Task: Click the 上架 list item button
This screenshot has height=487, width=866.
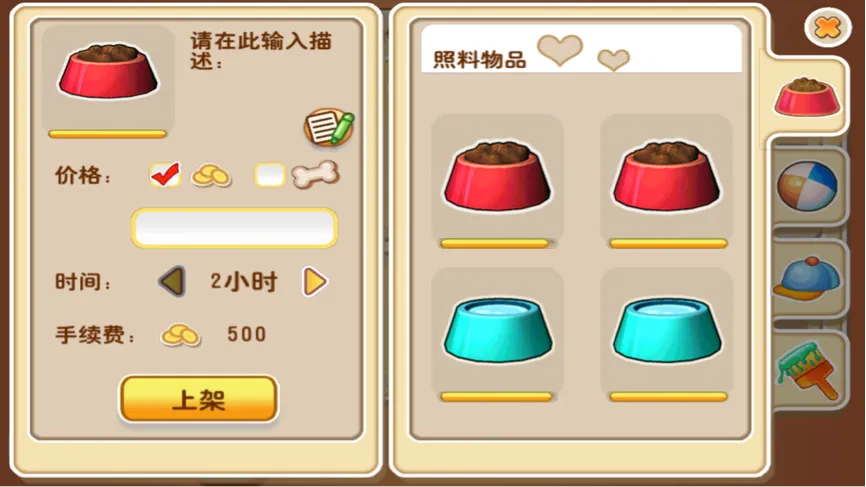Action: coord(199,399)
